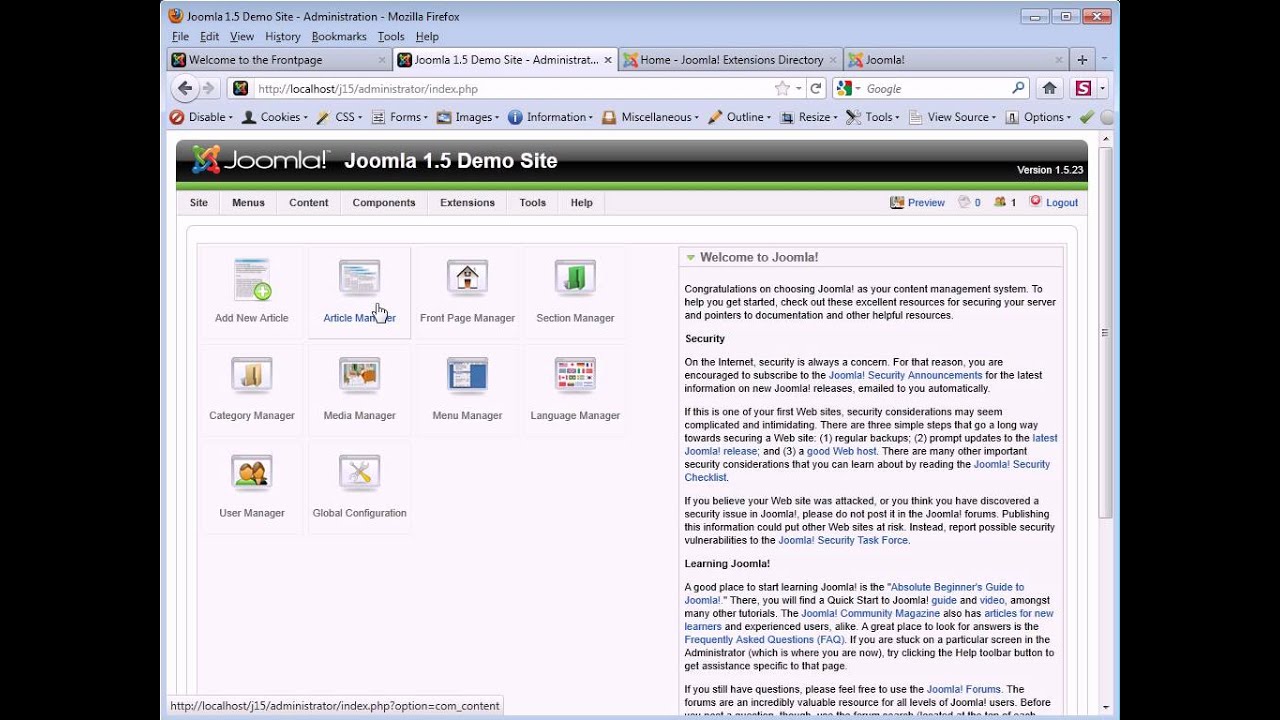The image size is (1280, 720).
Task: Click the Joomla! logo in header
Action: point(260,160)
